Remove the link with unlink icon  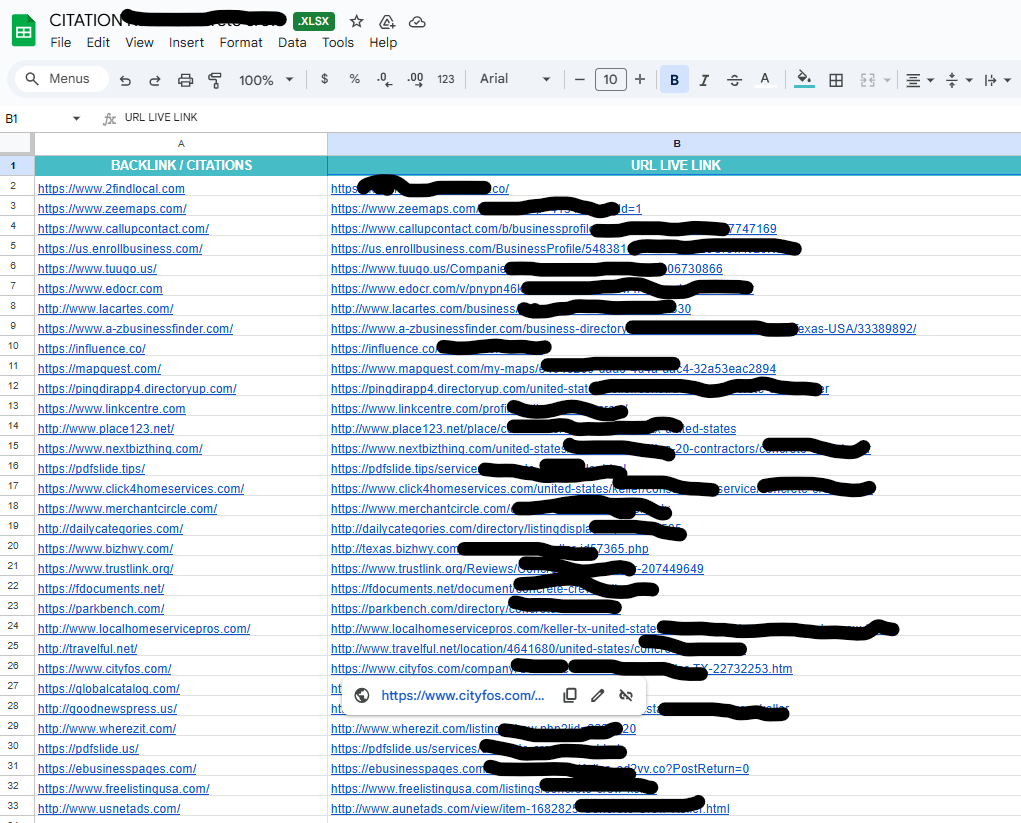click(x=626, y=695)
